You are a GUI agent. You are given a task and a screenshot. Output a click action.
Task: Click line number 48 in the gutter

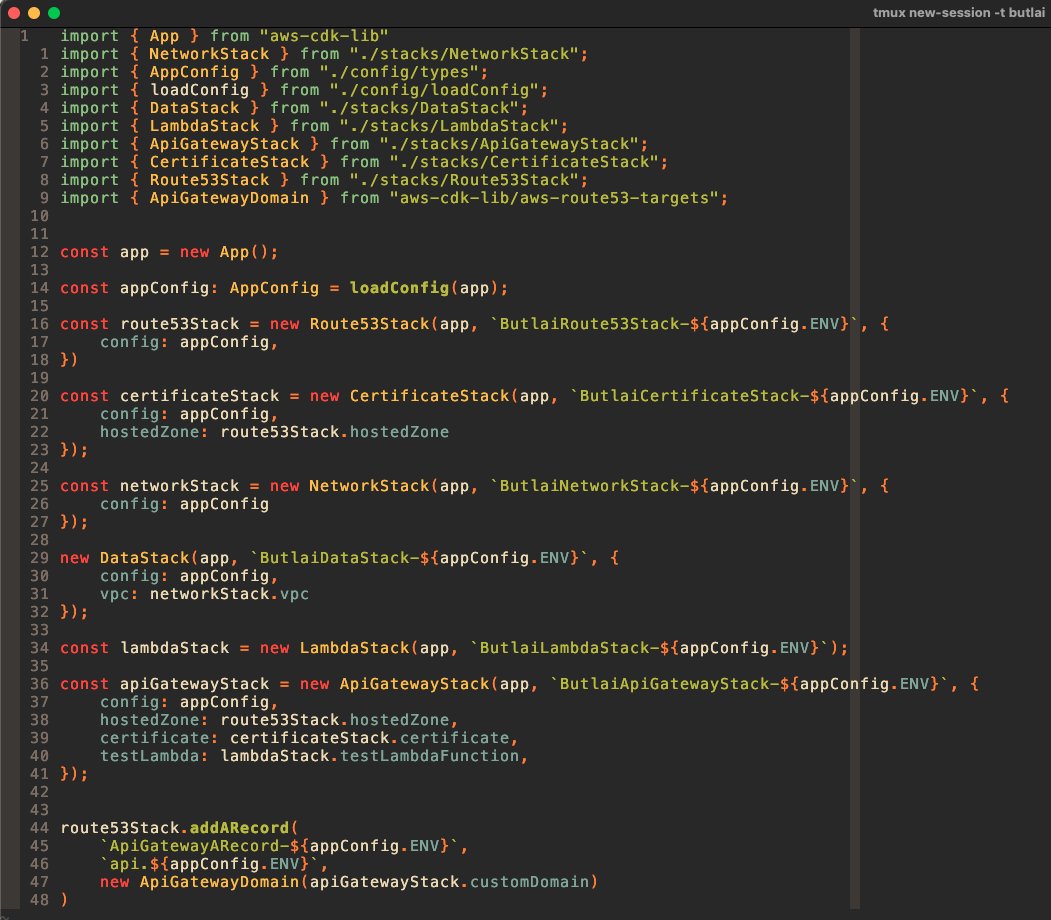40,900
